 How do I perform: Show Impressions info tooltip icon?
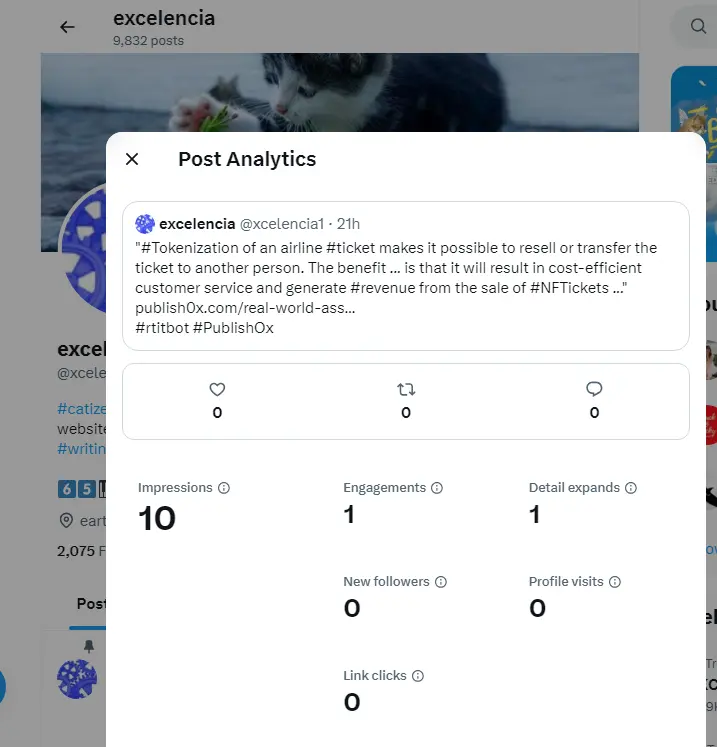tap(224, 488)
